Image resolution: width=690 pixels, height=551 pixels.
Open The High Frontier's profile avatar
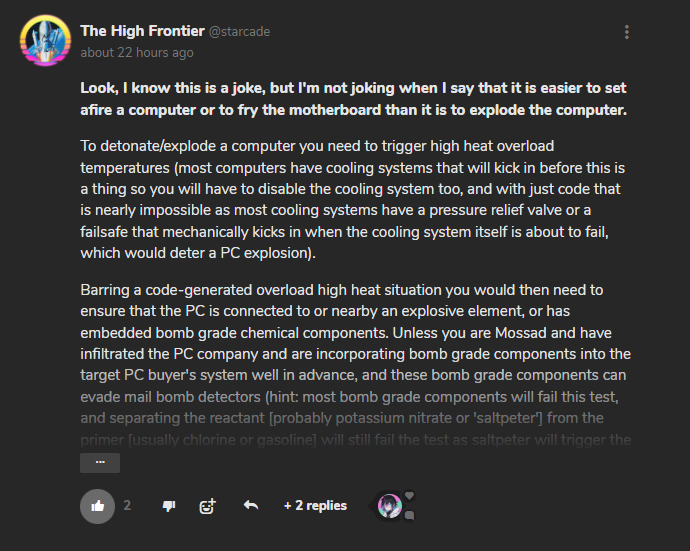pos(45,40)
